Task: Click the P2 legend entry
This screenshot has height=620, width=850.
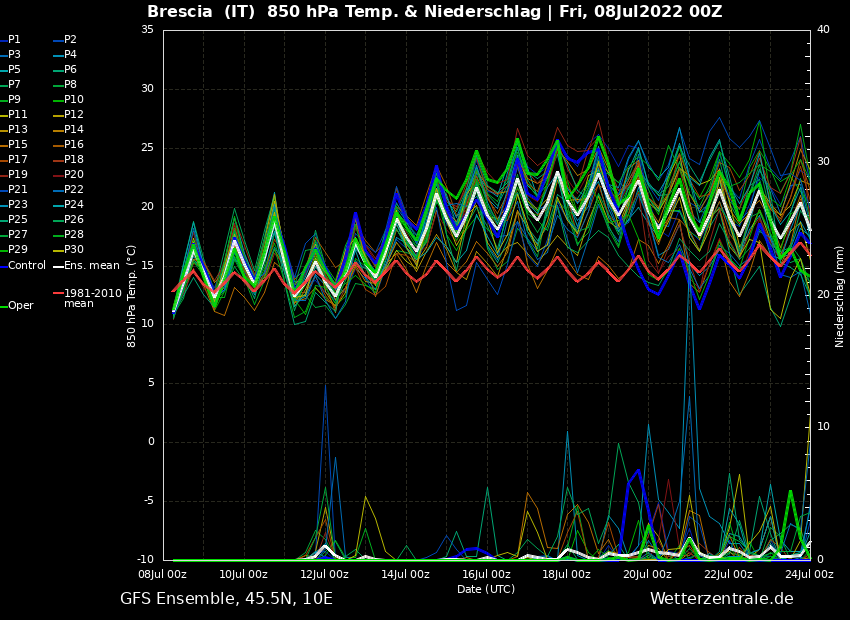Action: [70, 40]
